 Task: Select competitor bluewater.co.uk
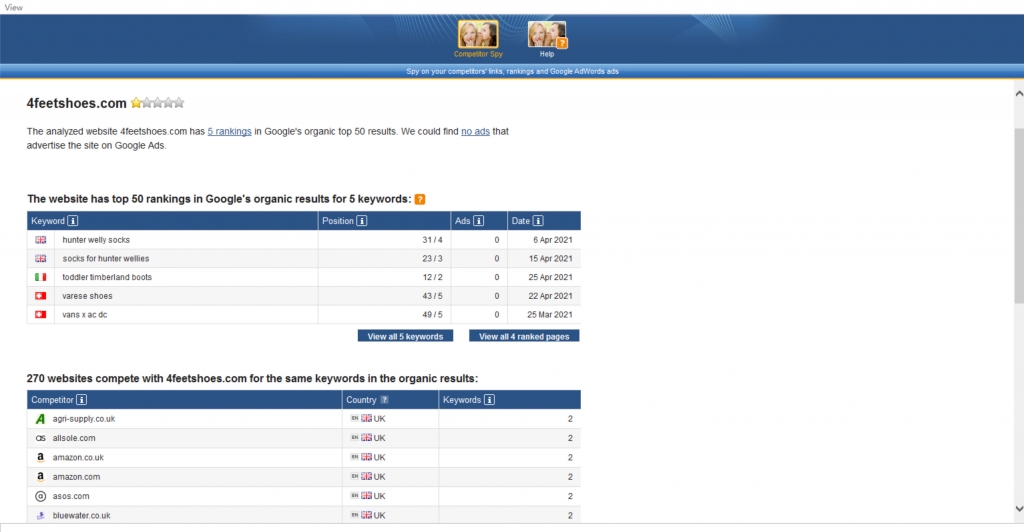pos(82,515)
